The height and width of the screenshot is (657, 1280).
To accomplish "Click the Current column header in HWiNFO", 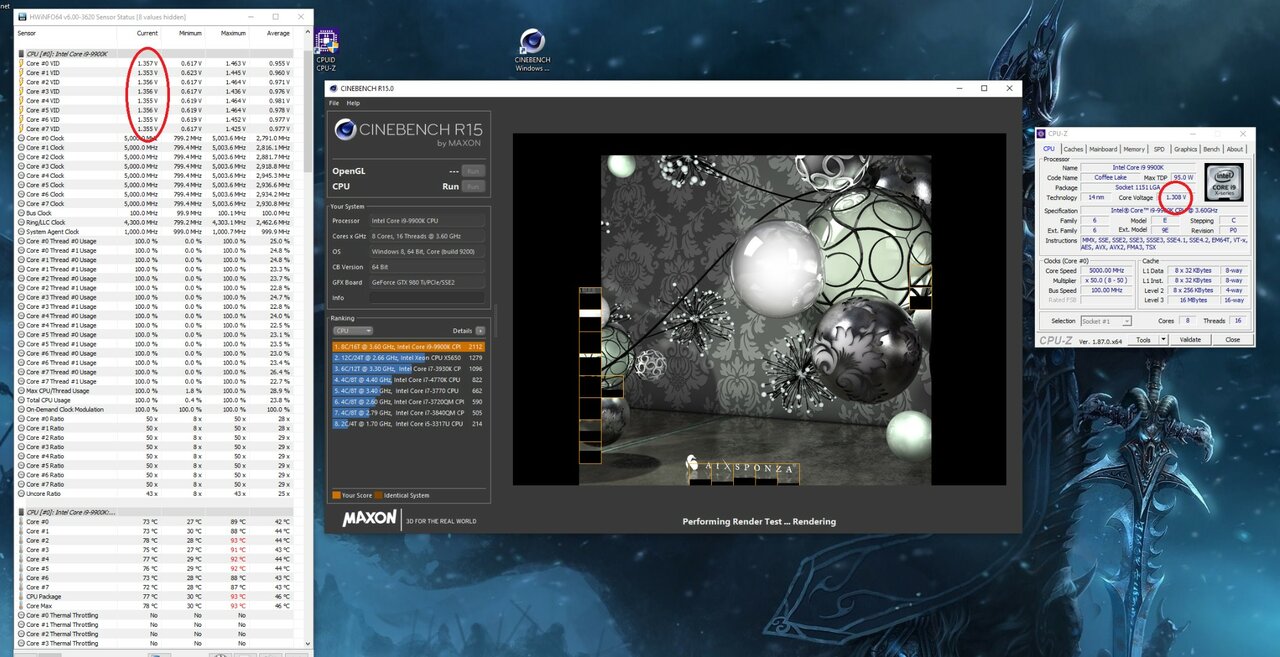I will [x=147, y=33].
